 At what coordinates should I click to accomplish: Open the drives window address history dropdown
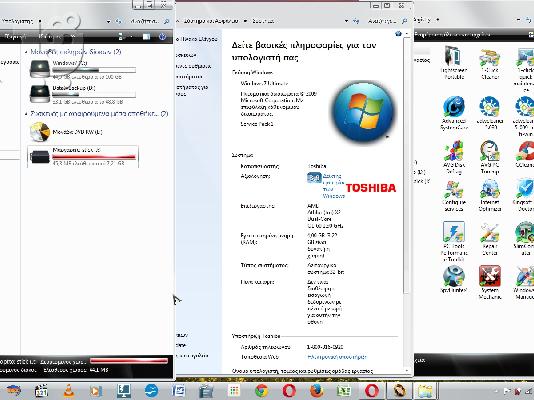click(x=108, y=21)
